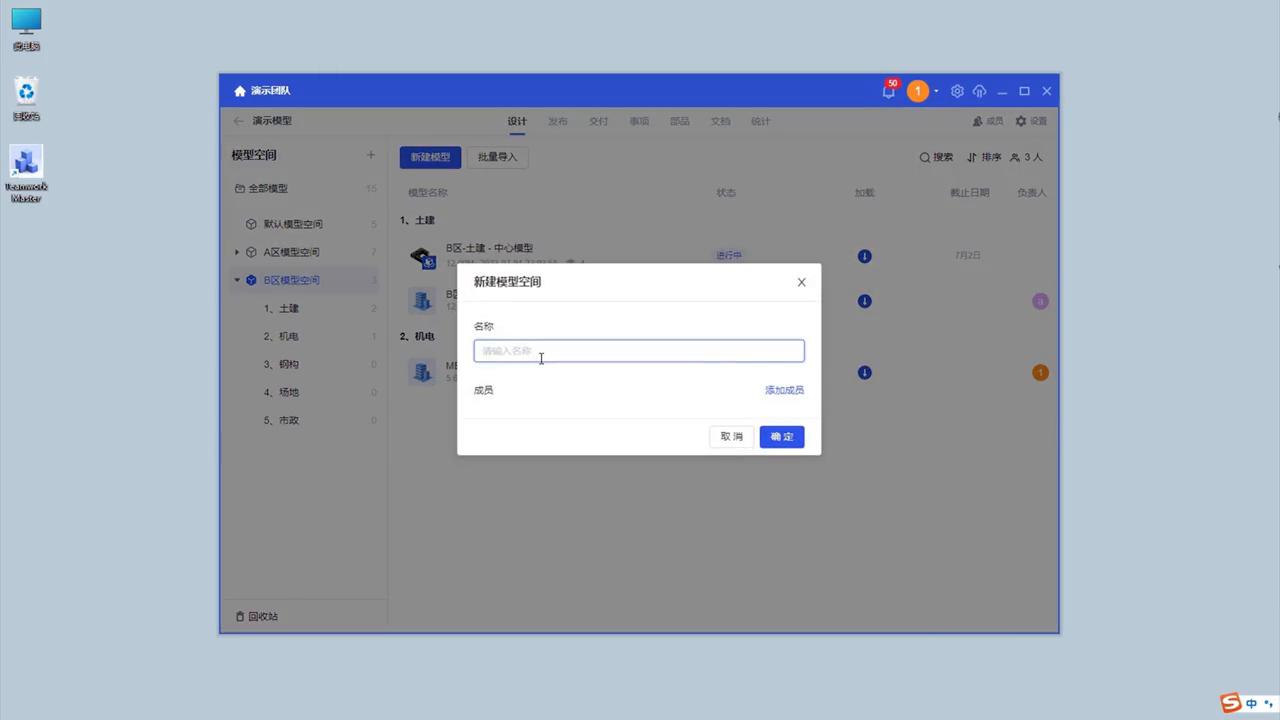This screenshot has width=1280, height=720.
Task: Switch to the 发布 tab
Action: coord(558,121)
